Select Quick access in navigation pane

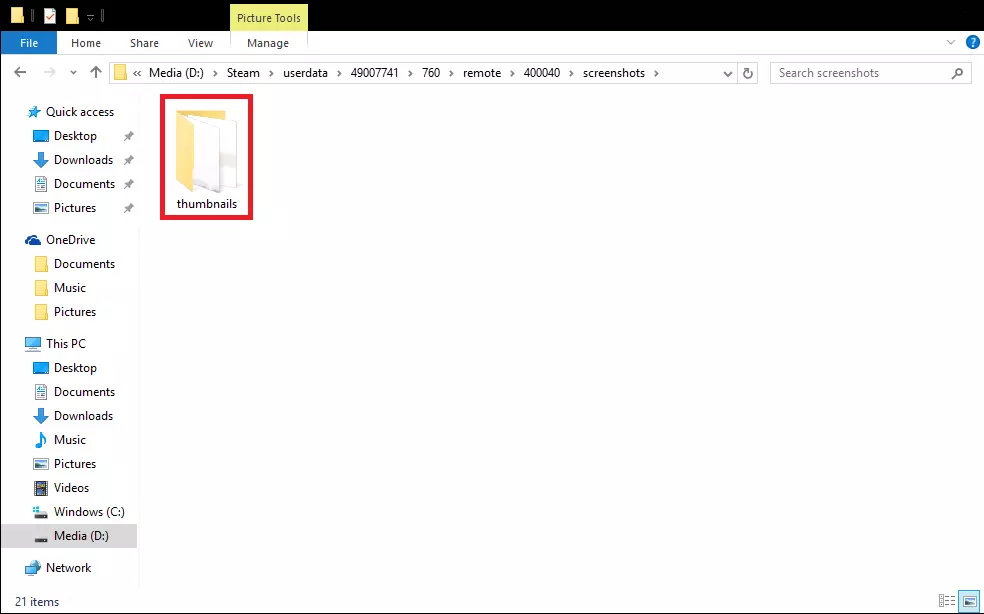[80, 112]
